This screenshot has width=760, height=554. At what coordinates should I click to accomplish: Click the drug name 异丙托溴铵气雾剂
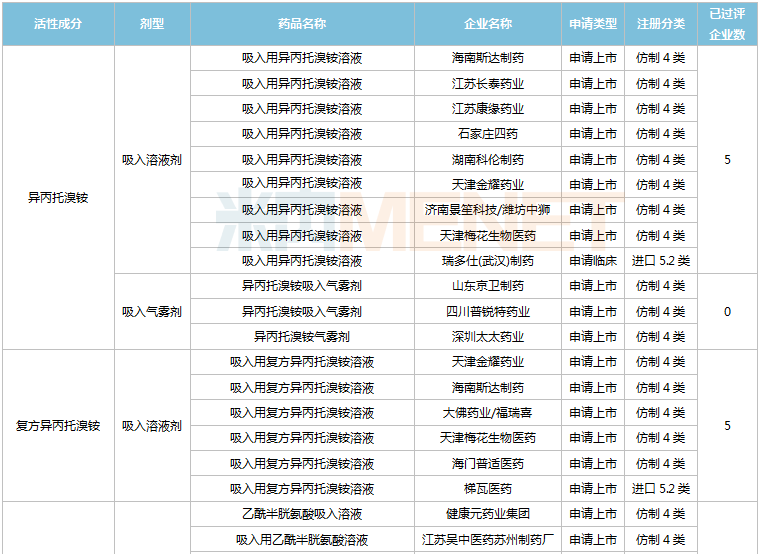click(302, 336)
